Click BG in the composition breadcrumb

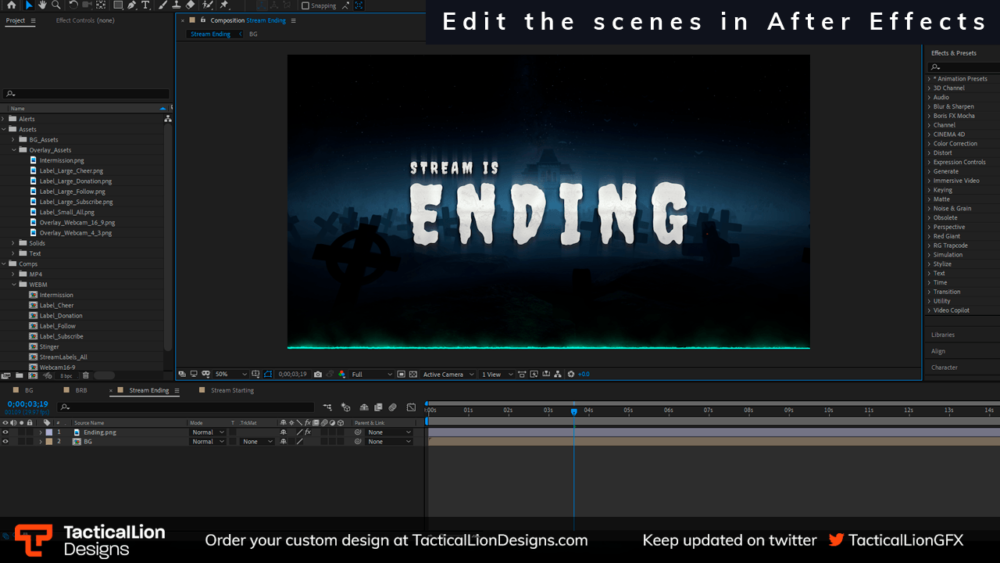tap(253, 34)
